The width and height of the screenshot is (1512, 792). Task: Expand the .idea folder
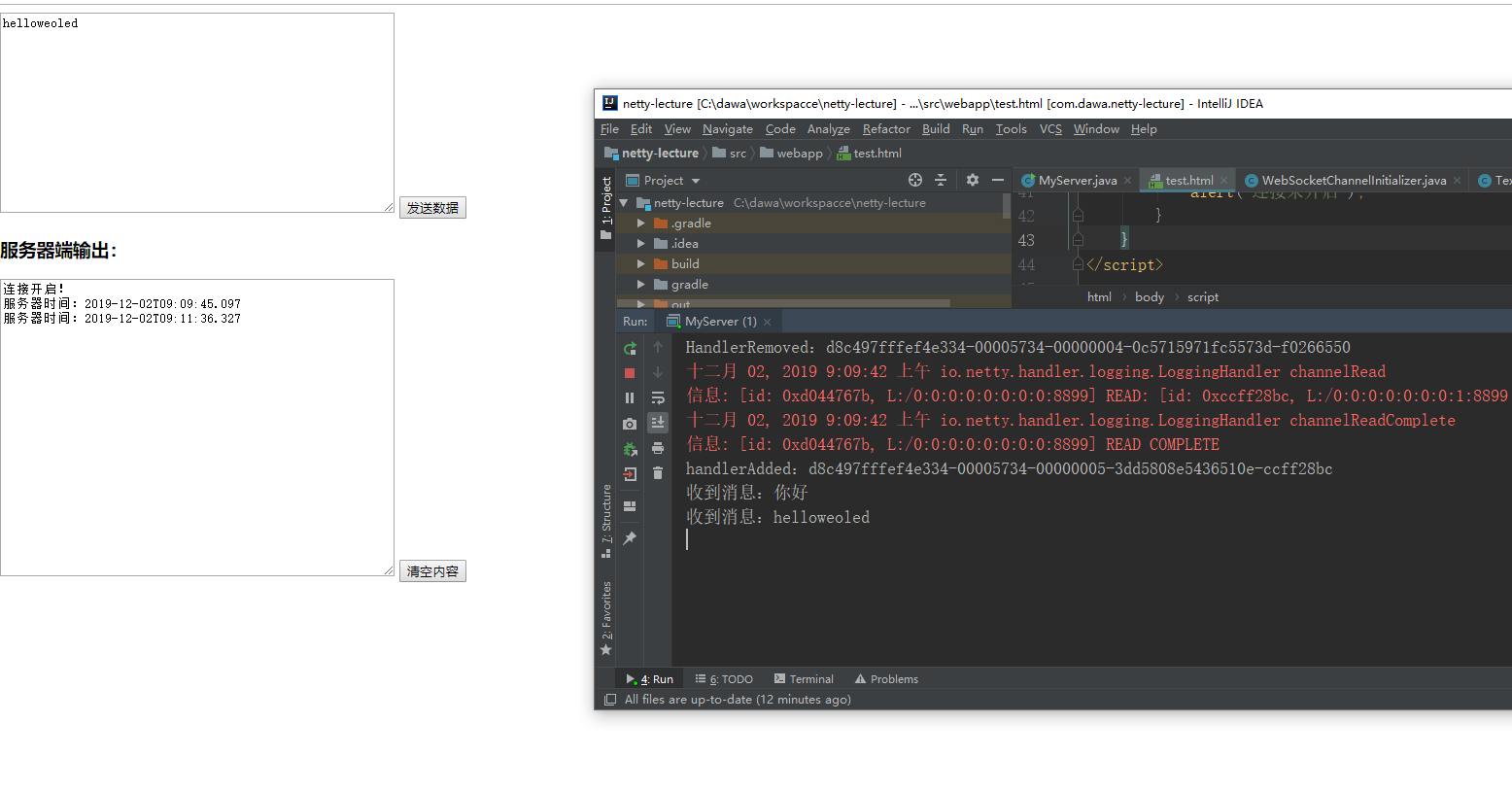click(x=641, y=244)
